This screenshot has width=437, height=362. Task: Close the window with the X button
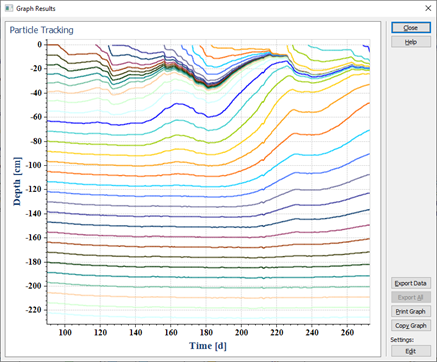428,8
